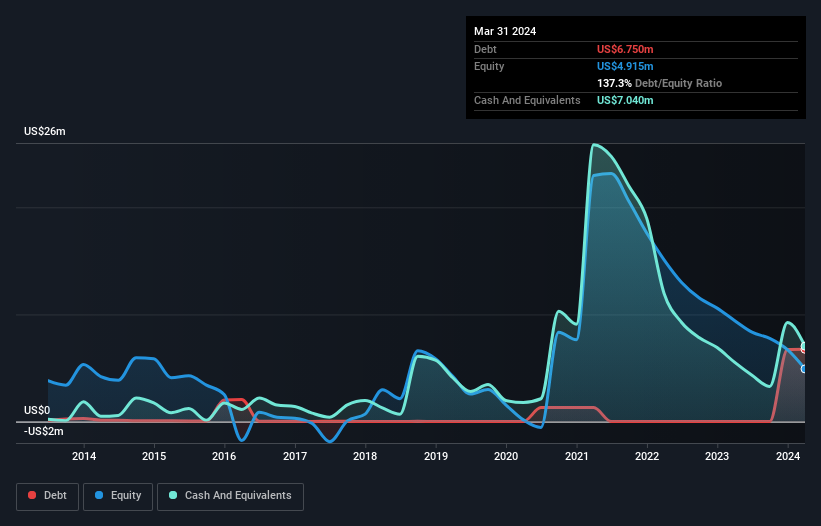Image resolution: width=821 pixels, height=526 pixels.
Task: Select the teal Cash endpoint marker at Mar 2024
Action: (x=804, y=346)
